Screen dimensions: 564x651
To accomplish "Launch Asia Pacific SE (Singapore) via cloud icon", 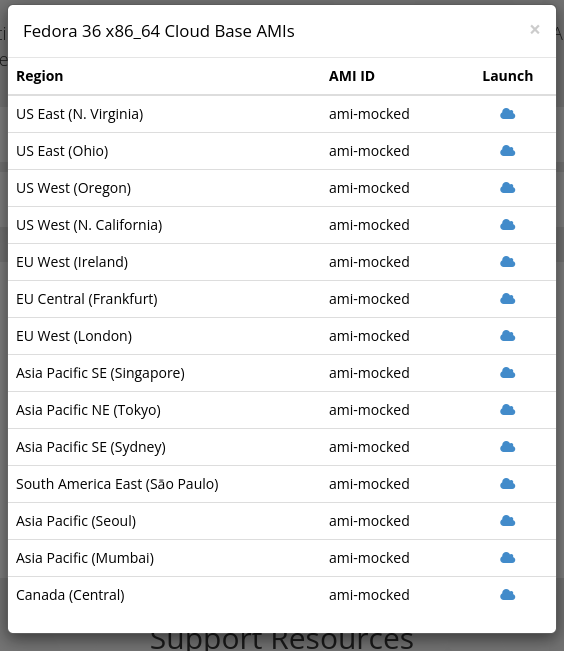I will [x=508, y=373].
